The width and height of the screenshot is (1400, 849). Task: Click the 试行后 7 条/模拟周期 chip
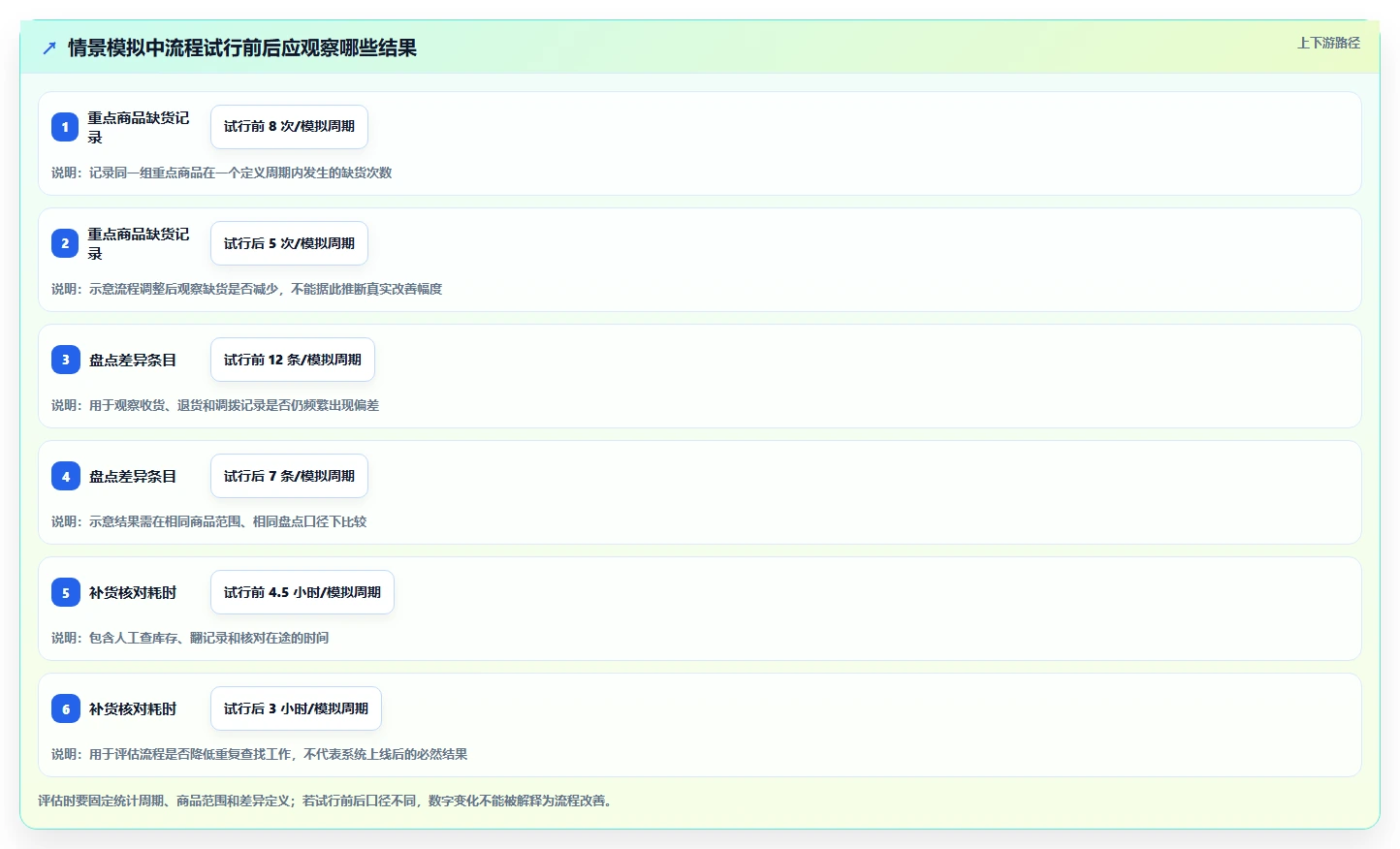(289, 476)
